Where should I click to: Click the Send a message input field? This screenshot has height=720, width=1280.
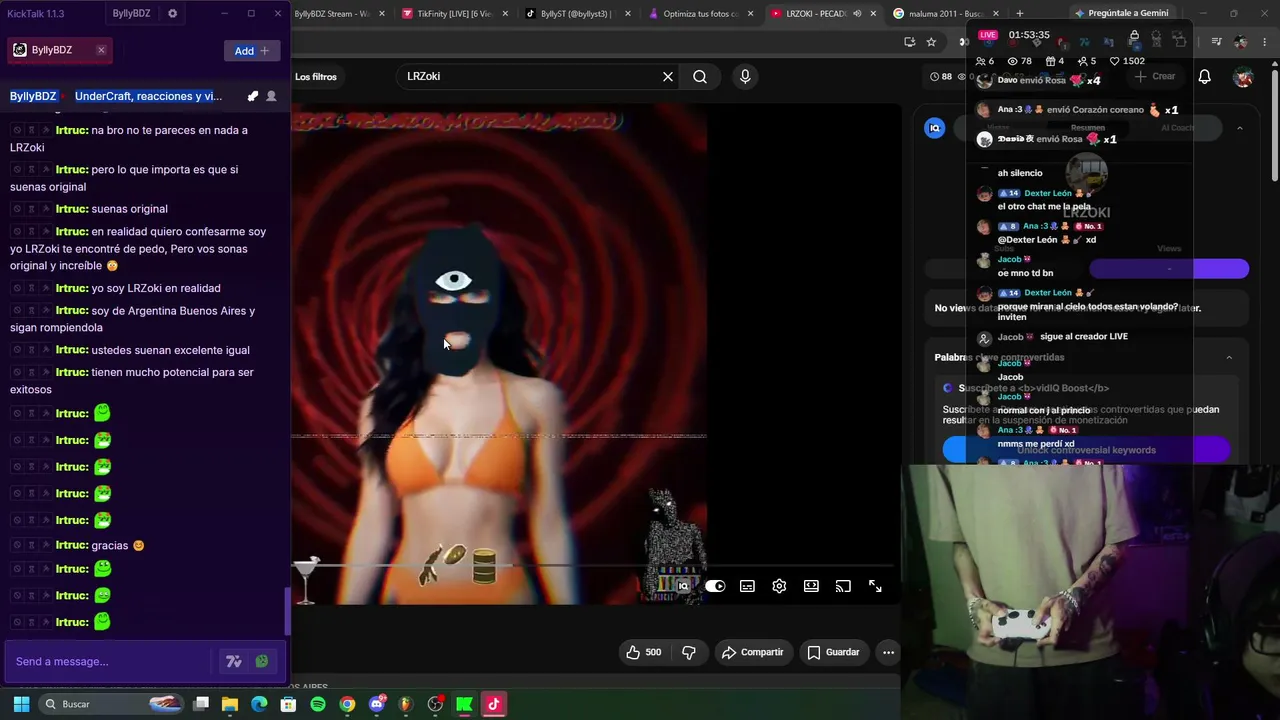110,661
